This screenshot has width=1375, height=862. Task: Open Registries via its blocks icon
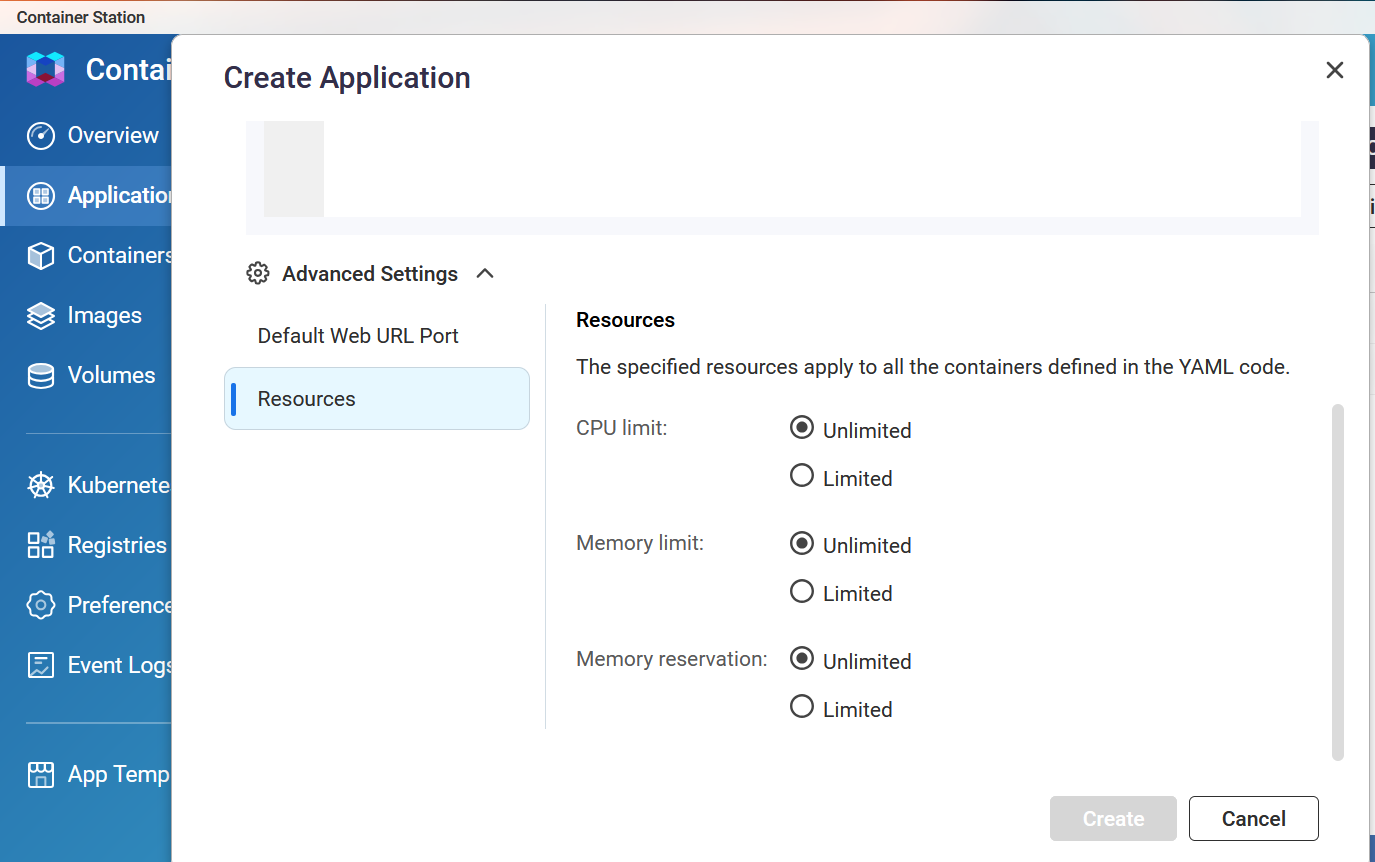click(41, 545)
